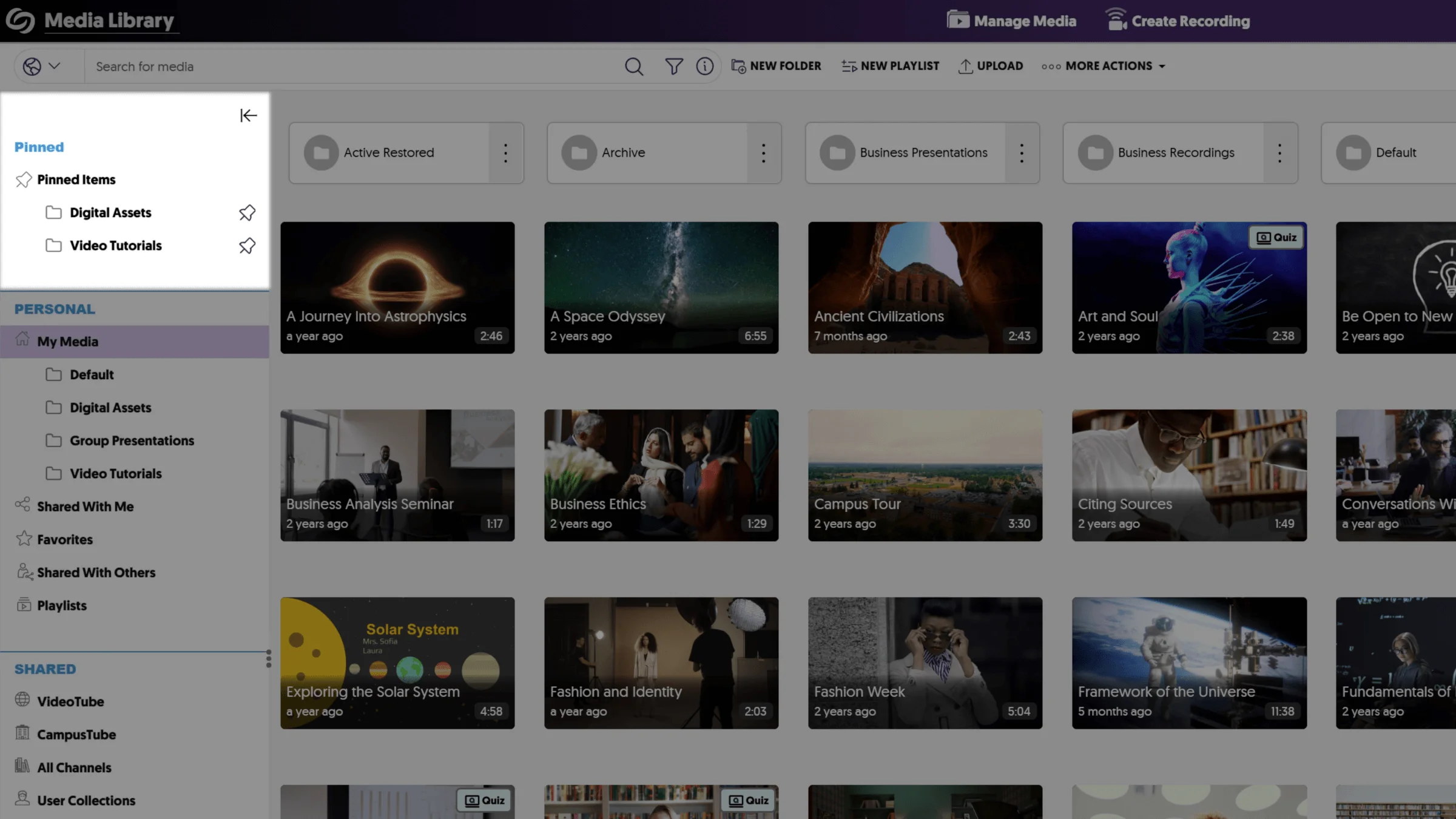The image size is (1456, 819).
Task: Open User Collections
Action: click(86, 800)
